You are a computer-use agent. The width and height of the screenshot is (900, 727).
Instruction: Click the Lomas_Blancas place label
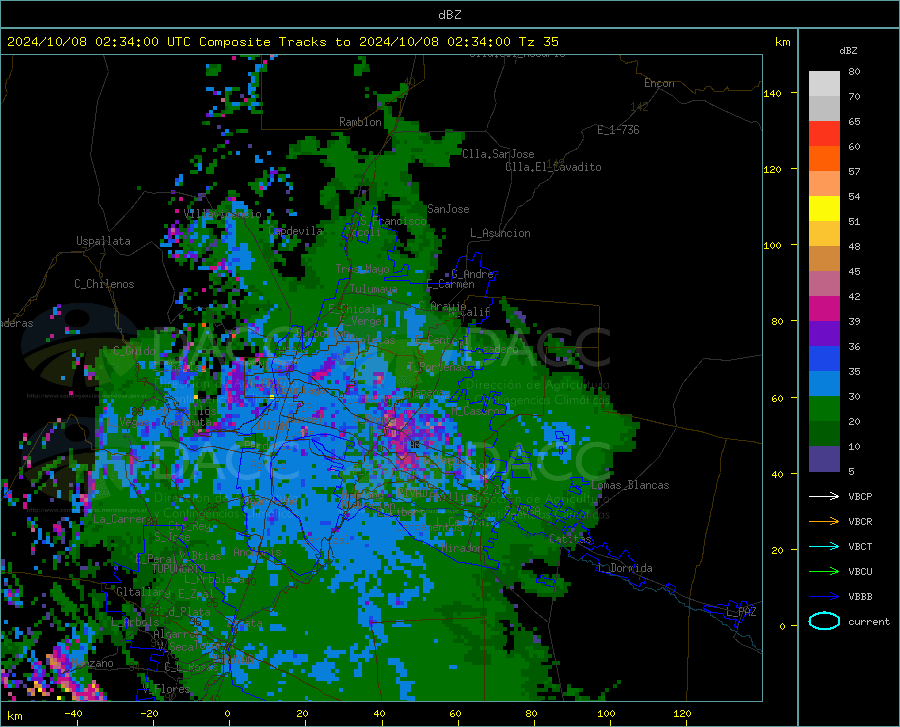pos(630,485)
